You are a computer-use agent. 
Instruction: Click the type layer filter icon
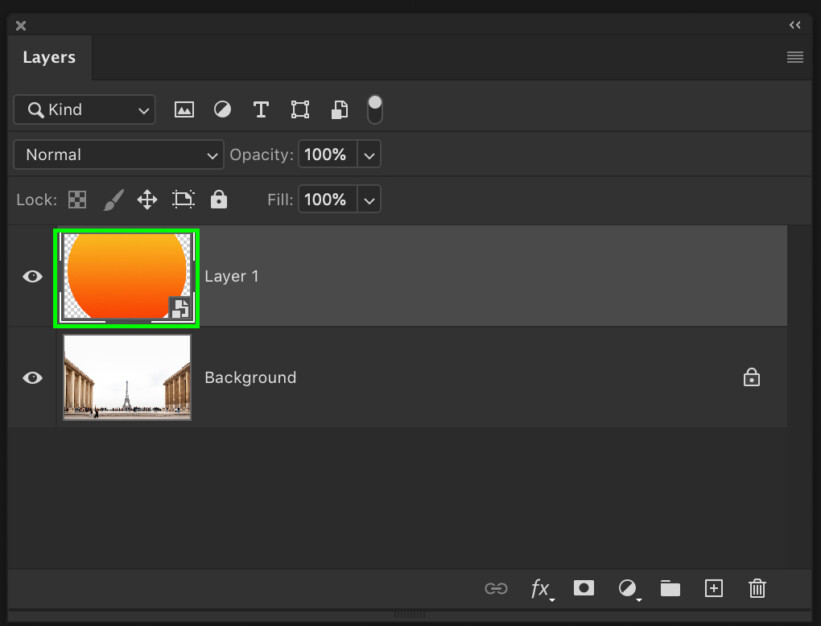coord(261,110)
